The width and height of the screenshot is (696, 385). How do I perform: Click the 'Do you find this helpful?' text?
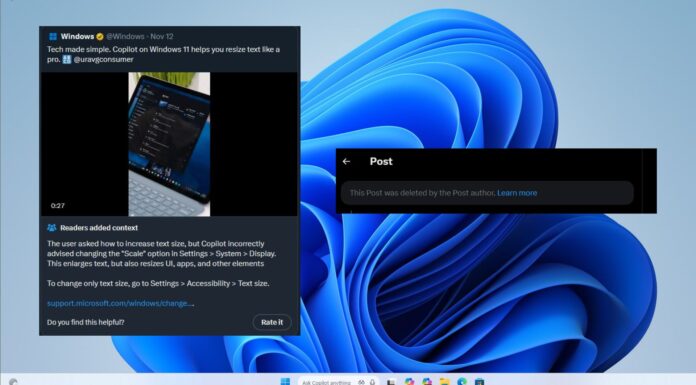click(x=86, y=322)
